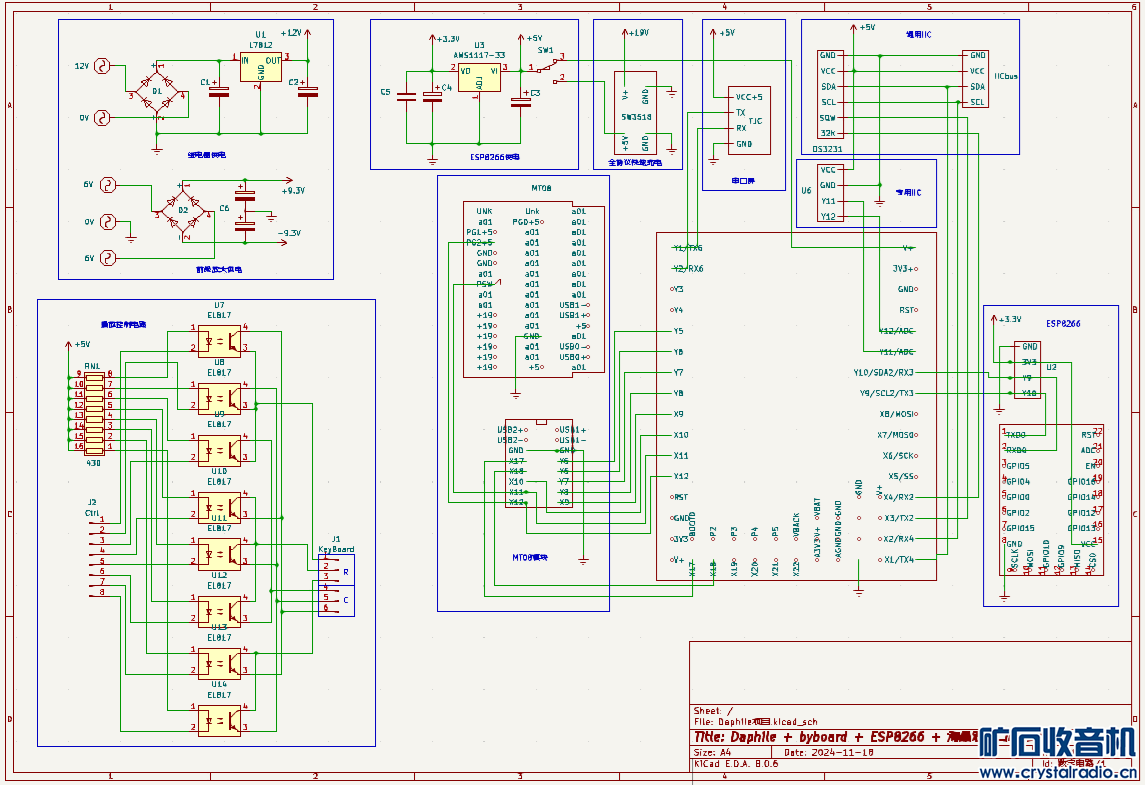Screen dimensions: 1145x785
Task: Click the Y1/TX6 pin label
Action: (688, 248)
